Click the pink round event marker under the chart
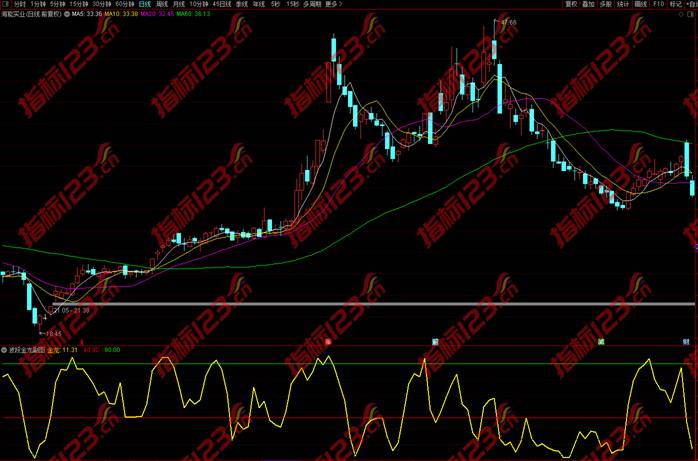This screenshot has height=461, width=698. [x=328, y=342]
